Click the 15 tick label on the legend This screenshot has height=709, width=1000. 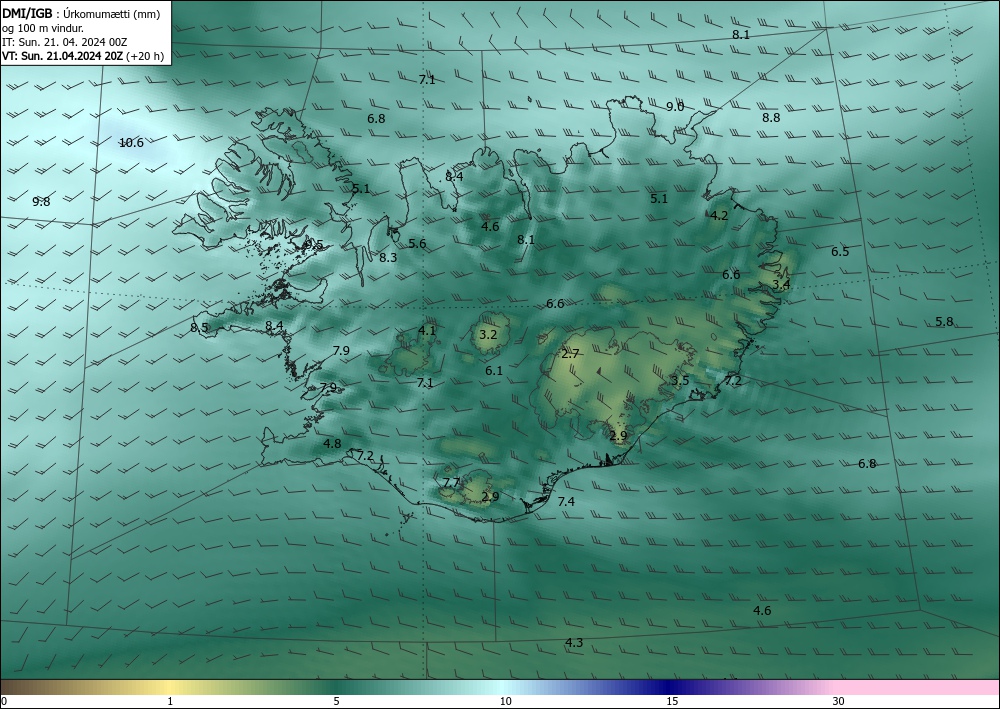tap(672, 702)
